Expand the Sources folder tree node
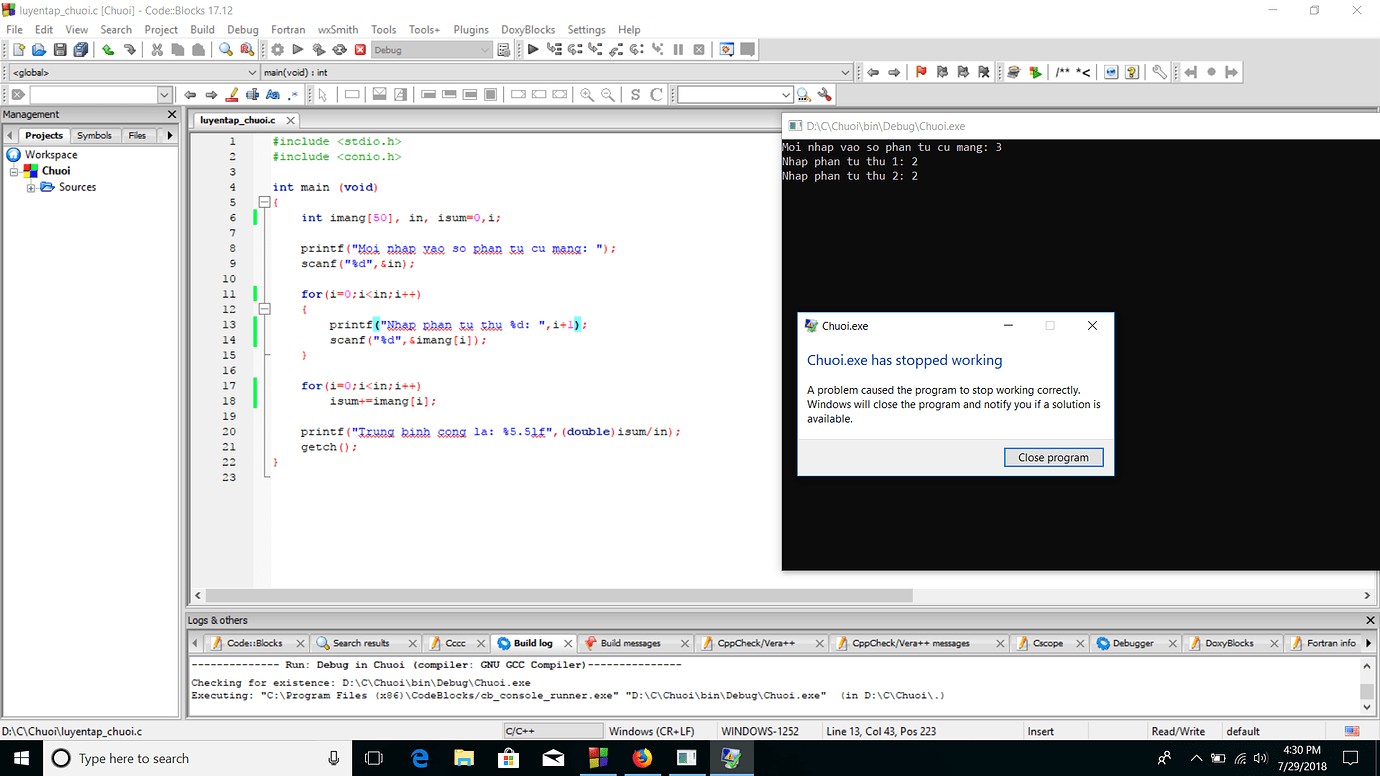 (x=31, y=188)
